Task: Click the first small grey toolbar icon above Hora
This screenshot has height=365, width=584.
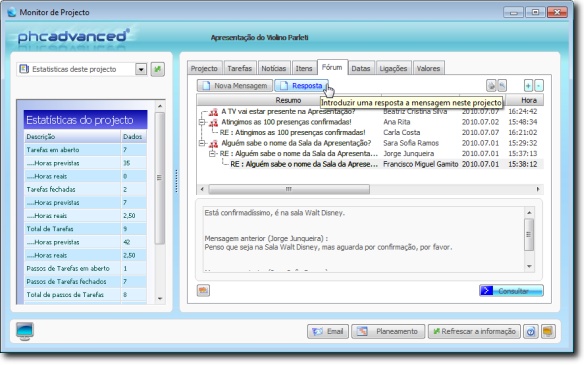Action: coord(491,86)
